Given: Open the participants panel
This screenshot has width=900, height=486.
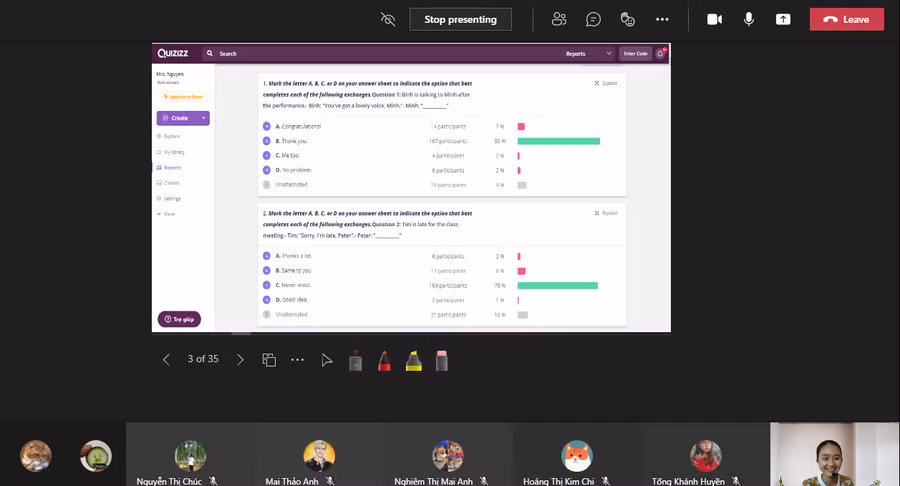Looking at the screenshot, I should (559, 19).
